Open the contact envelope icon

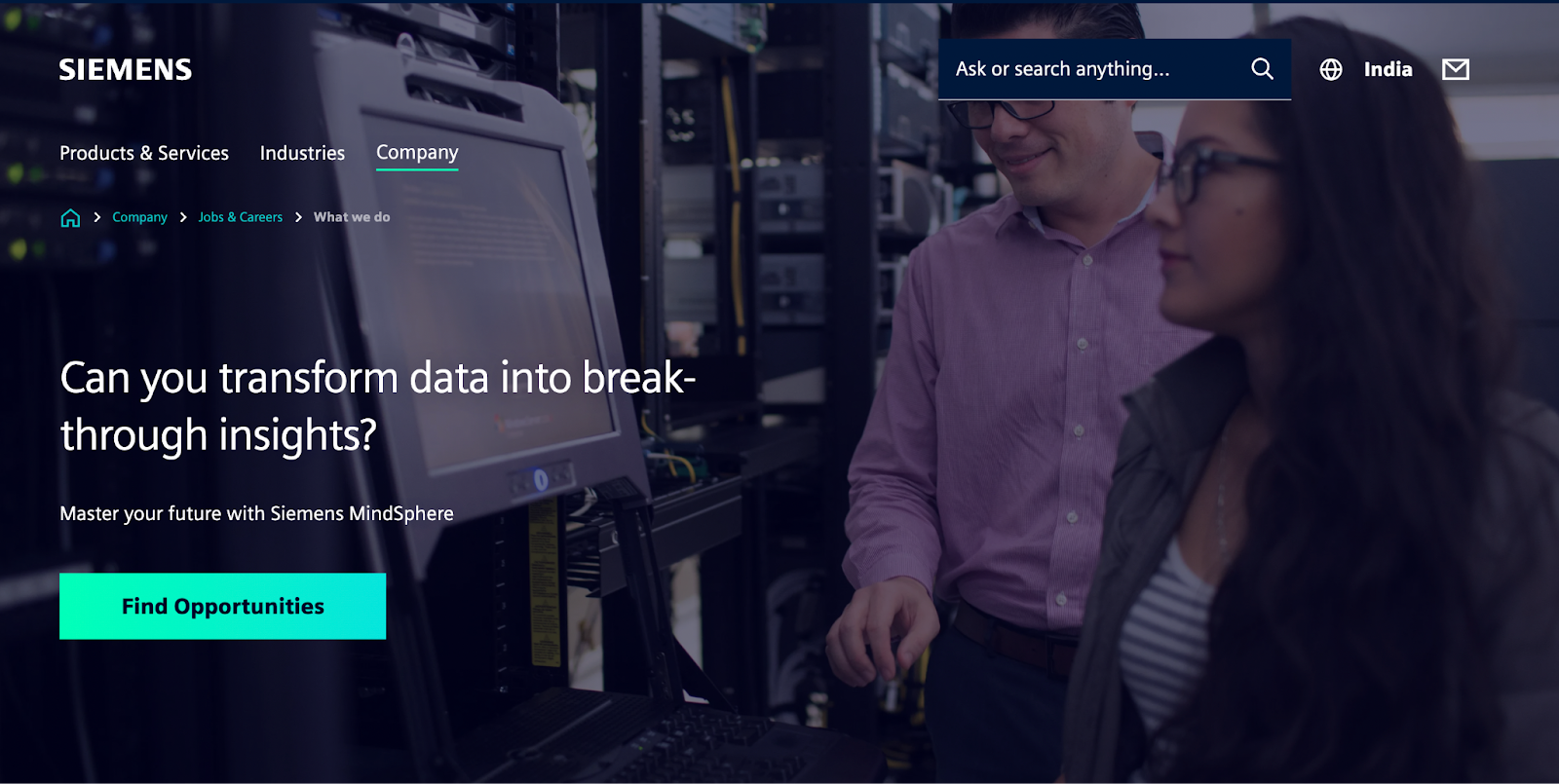(x=1456, y=69)
